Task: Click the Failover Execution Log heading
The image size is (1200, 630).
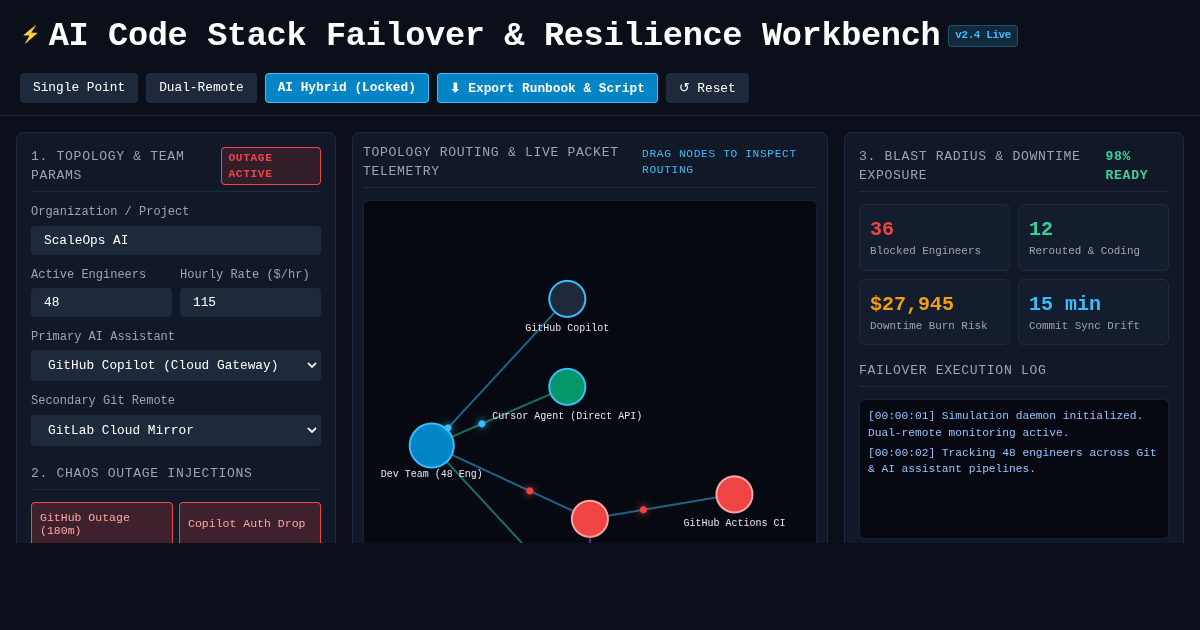Action: 953,370
